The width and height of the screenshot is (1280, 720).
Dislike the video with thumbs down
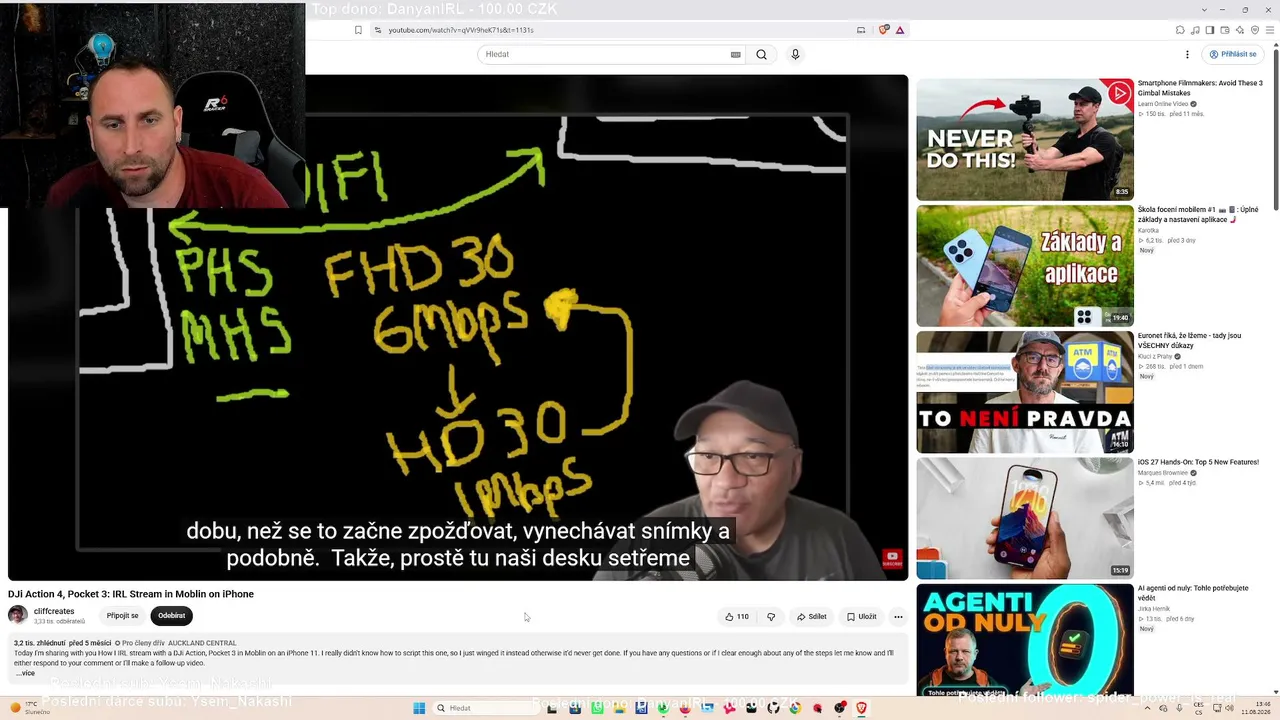click(x=771, y=617)
